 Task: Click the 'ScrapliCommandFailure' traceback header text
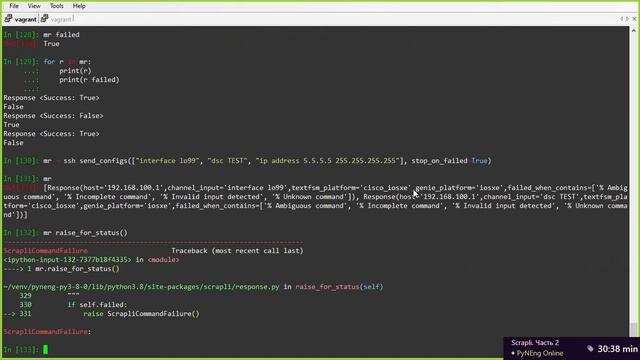[45, 251]
